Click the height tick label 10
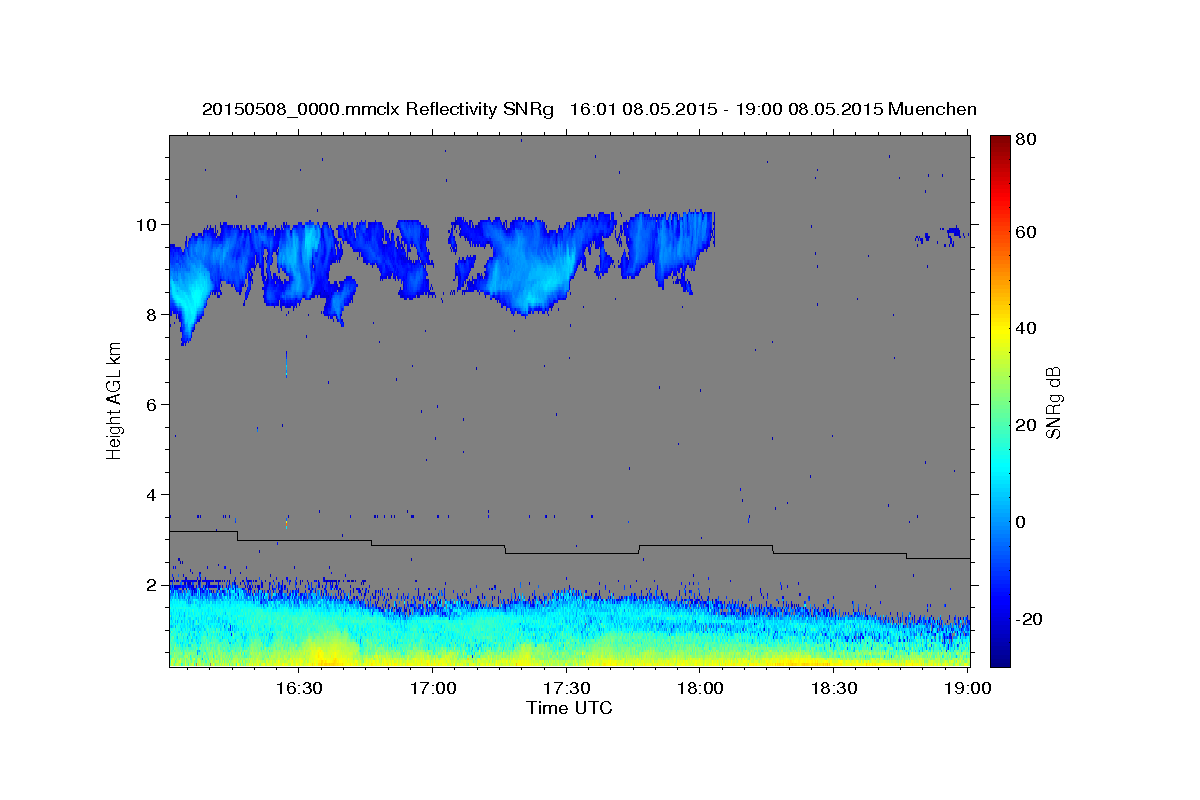This screenshot has height=800, width=1200. [x=149, y=224]
